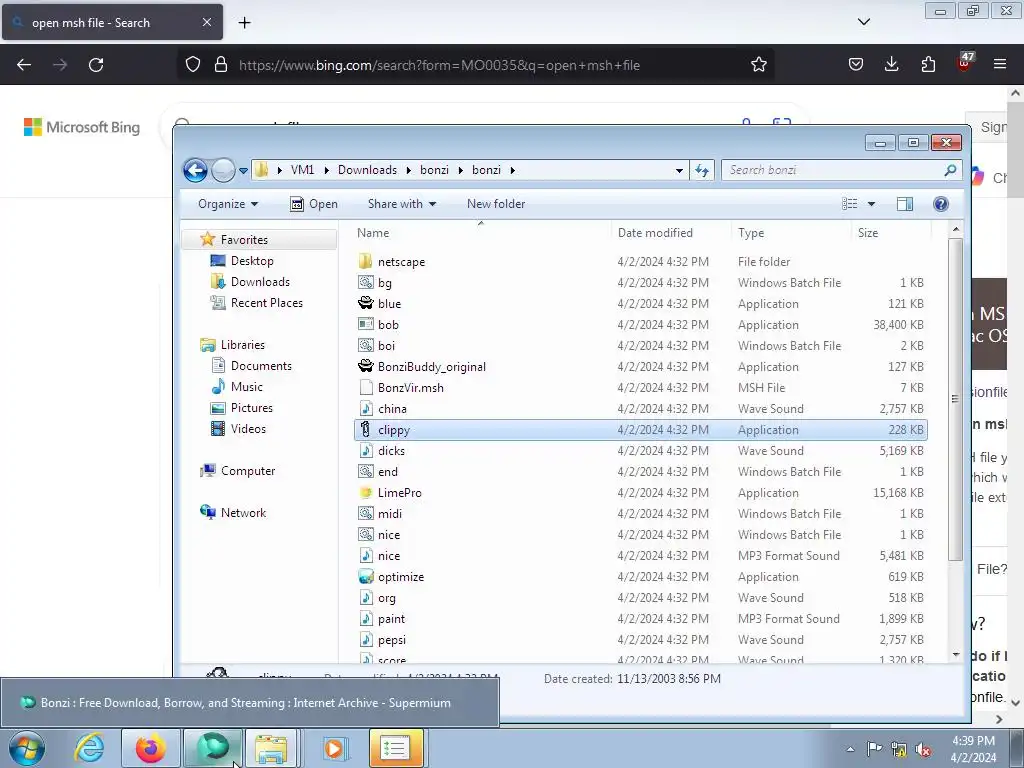Screen dimensions: 1024x768
Task: Open the Music library
Action: [246, 387]
